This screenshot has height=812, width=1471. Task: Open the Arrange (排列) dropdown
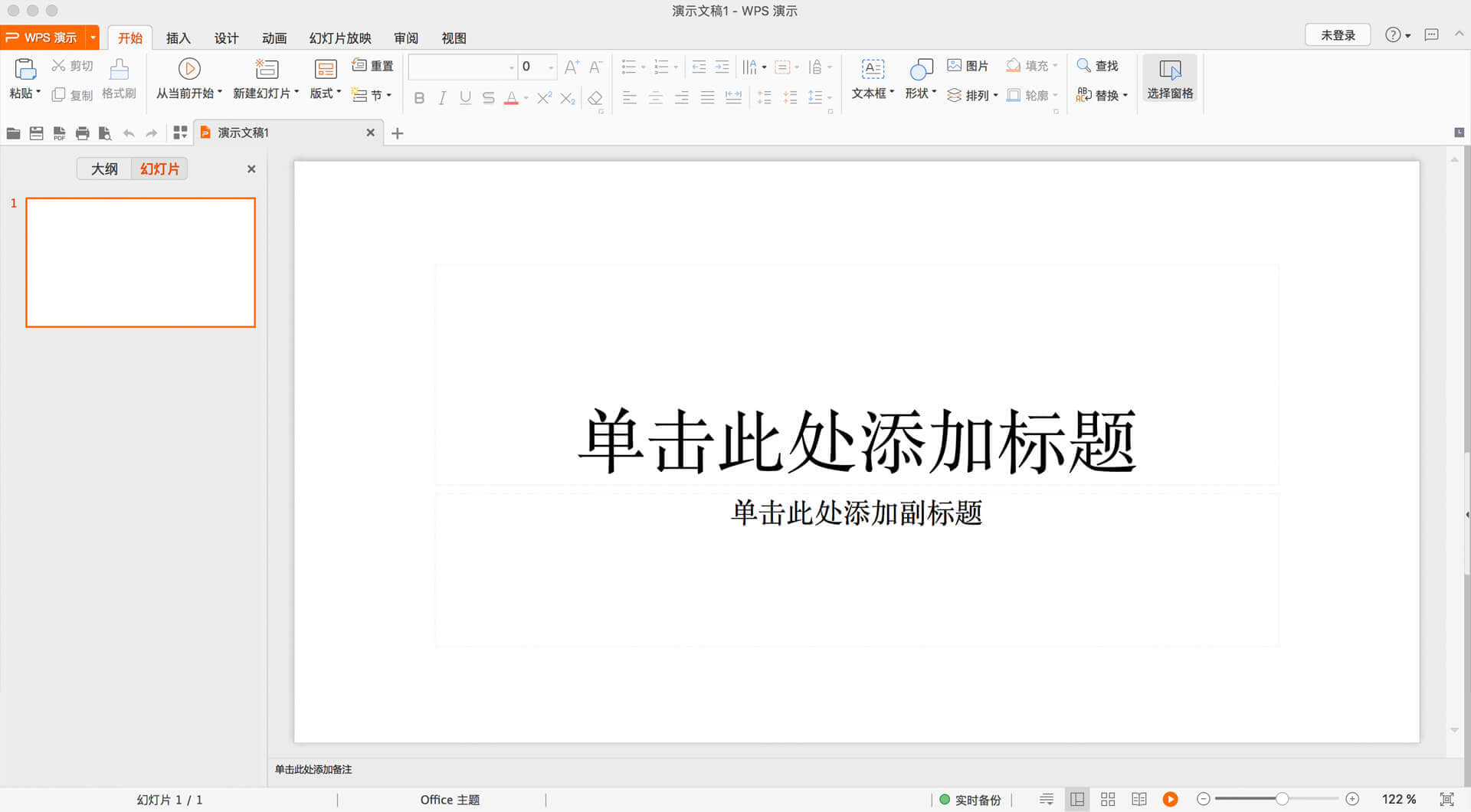(972, 95)
